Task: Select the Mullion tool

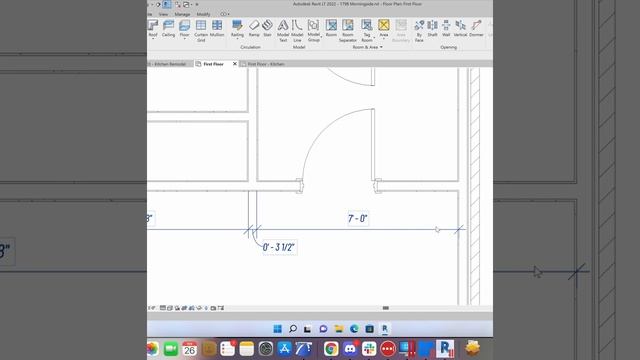Action: [217, 28]
